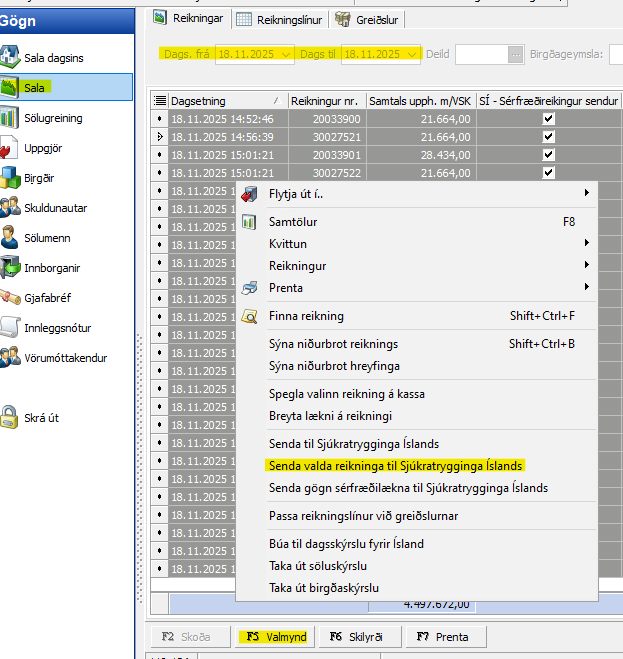Open Sala dagsins from the sidebar
623x659 pixels.
pyautogui.click(x=53, y=58)
